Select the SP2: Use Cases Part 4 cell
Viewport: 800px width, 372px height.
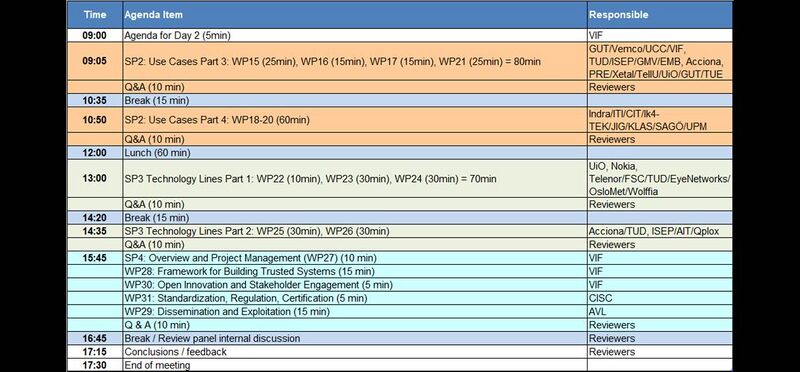tap(355, 120)
